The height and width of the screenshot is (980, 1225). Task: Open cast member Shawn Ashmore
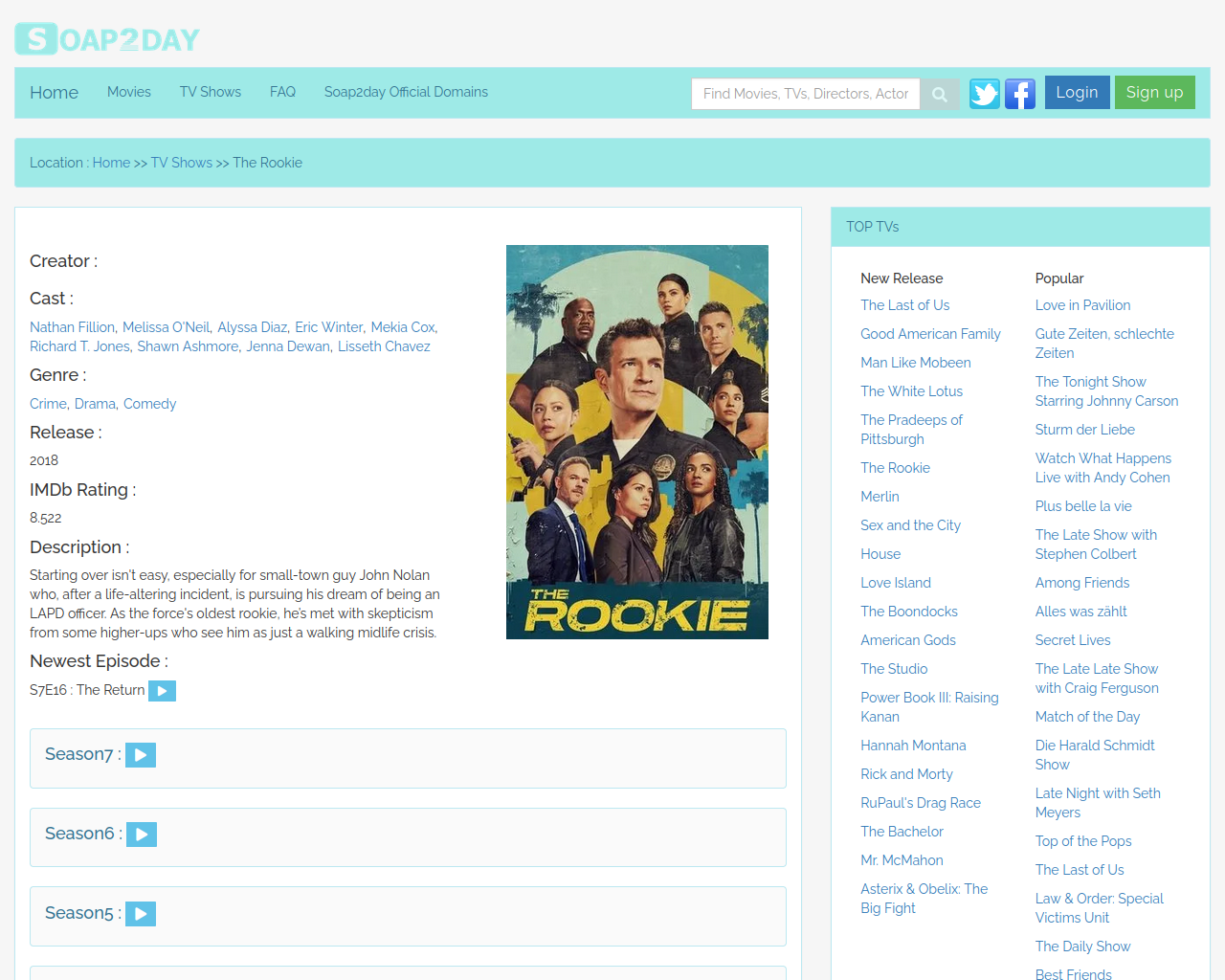coord(188,346)
